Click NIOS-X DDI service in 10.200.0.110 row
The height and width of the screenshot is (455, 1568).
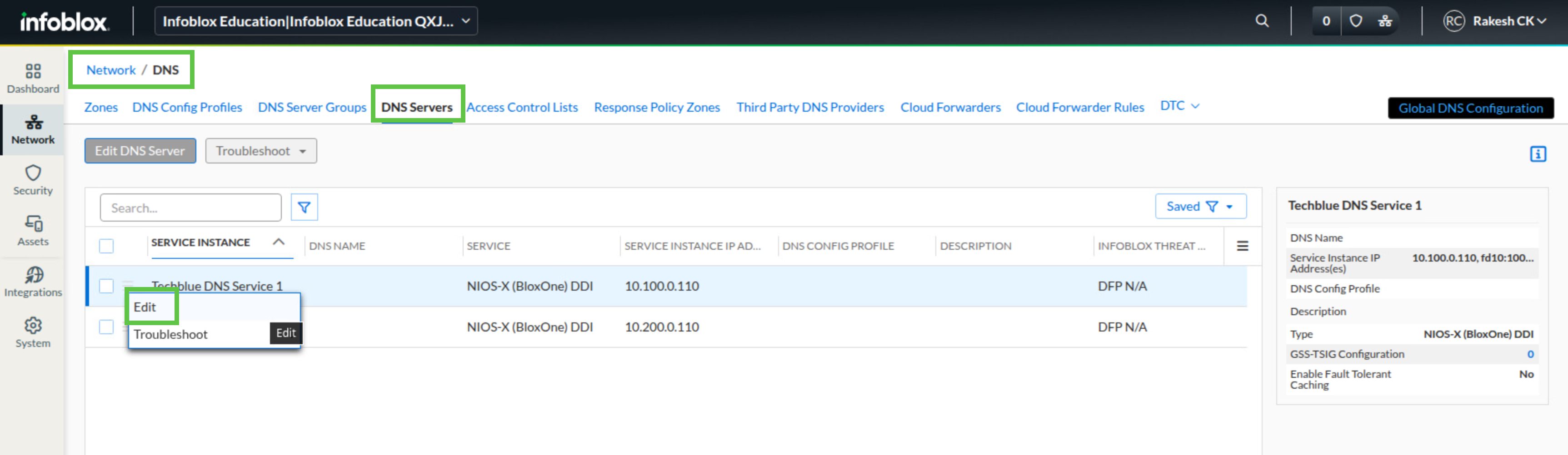point(529,326)
